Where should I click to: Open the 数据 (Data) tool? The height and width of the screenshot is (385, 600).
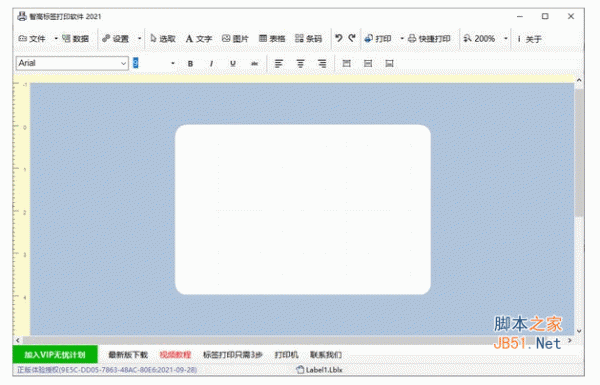75,39
